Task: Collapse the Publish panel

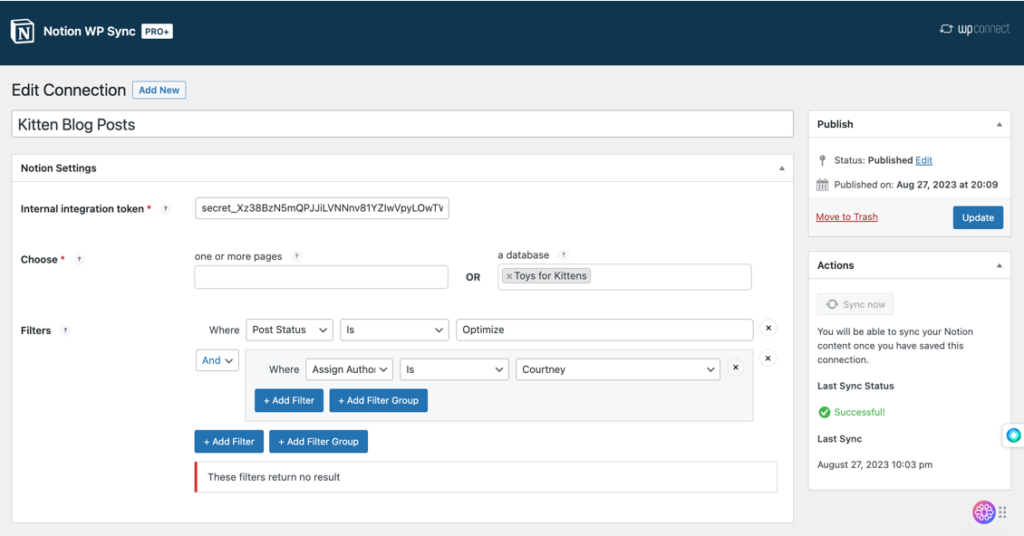Action: [998, 124]
